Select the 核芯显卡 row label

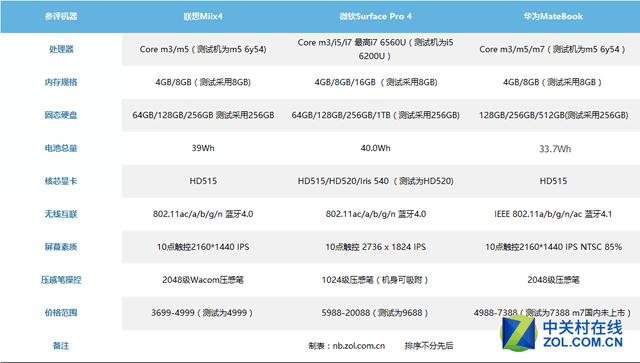(61, 181)
